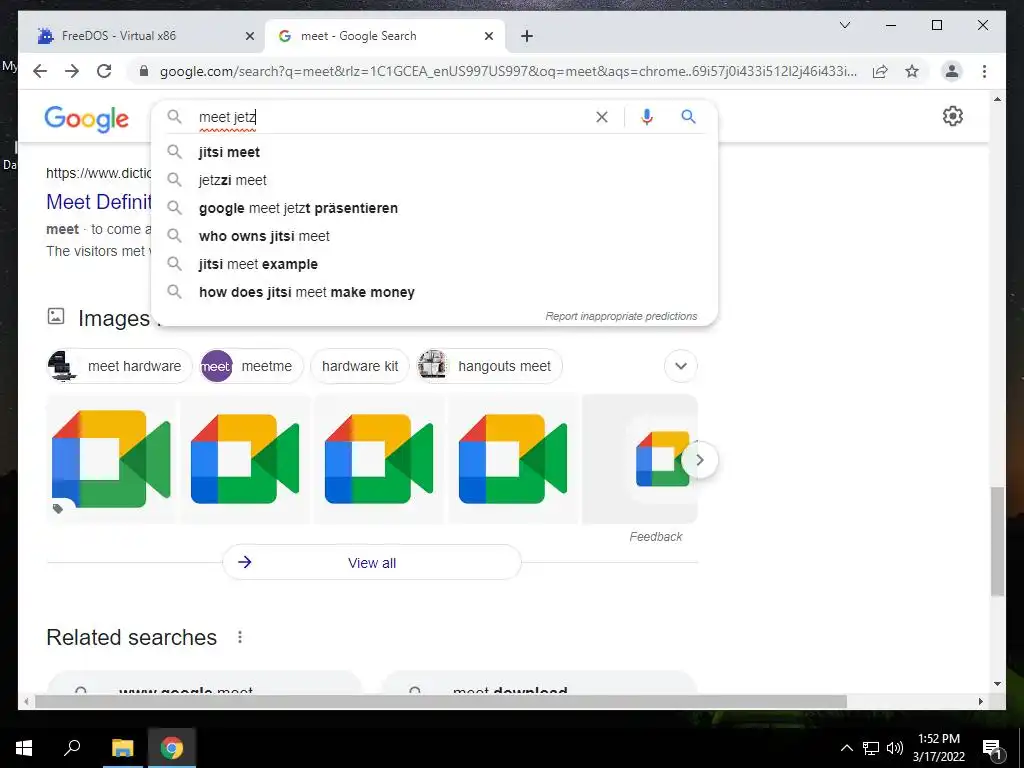Select 'jitsi meet example' suggestion
Image resolution: width=1024 pixels, height=768 pixels.
coord(434,264)
